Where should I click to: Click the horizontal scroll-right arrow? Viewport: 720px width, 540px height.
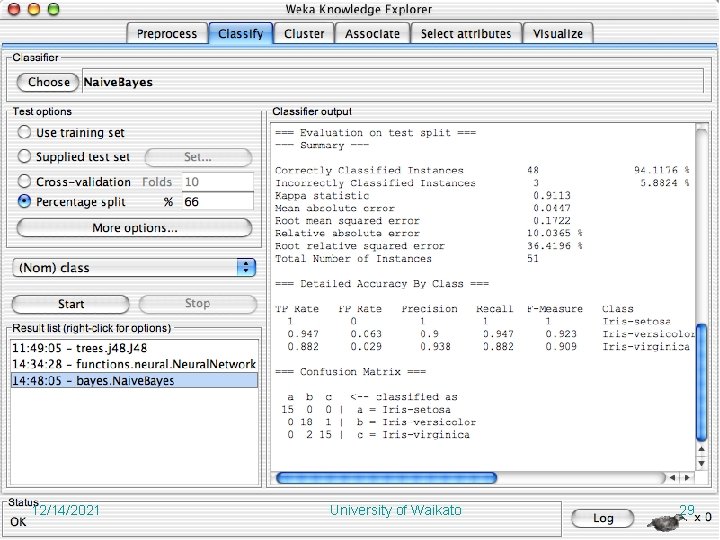[687, 478]
